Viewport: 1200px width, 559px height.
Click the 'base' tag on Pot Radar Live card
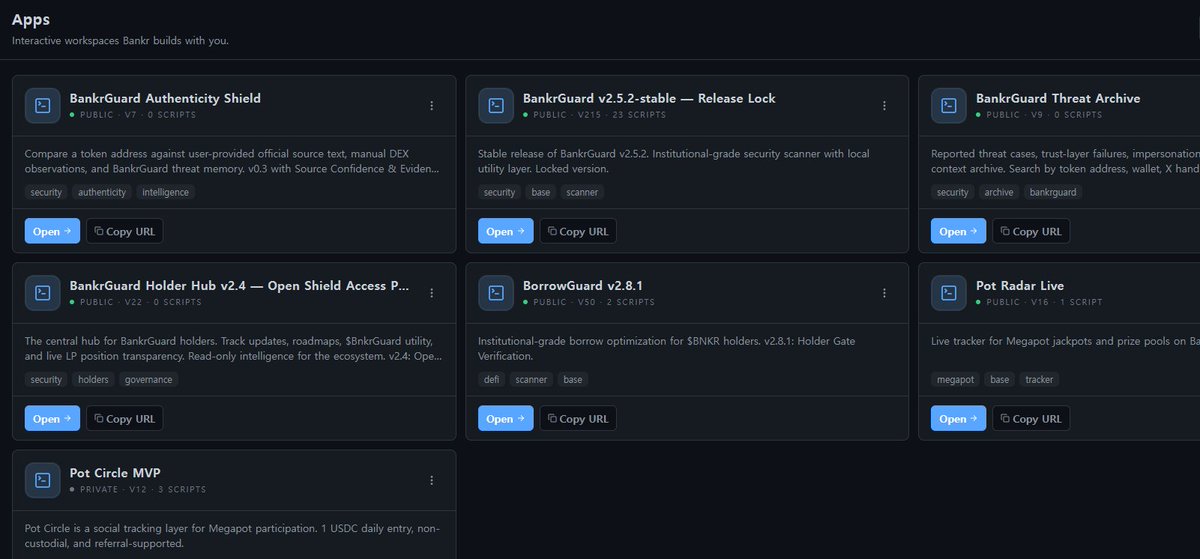click(x=1000, y=379)
